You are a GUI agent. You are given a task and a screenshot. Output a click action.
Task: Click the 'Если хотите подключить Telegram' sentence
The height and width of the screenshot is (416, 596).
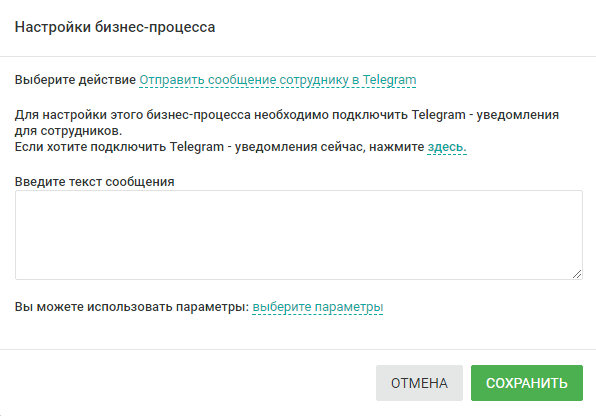[219, 147]
